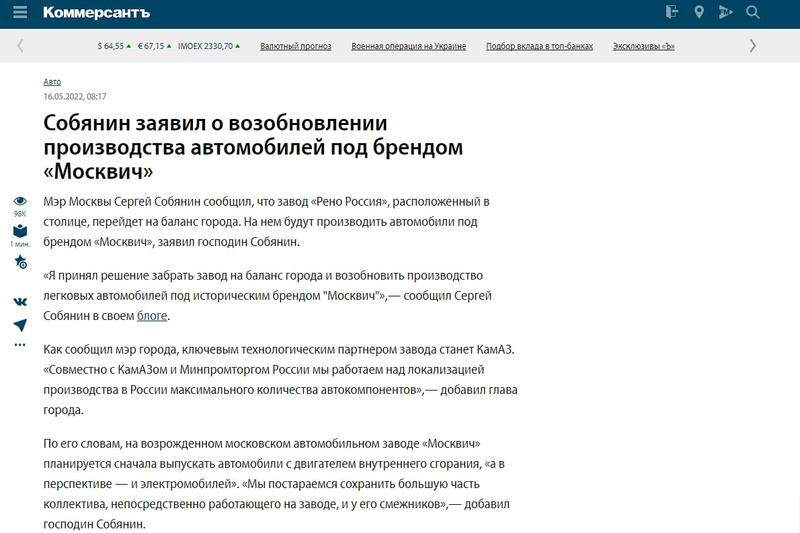
Task: Add article to favorites with the star icon
Action: (20, 262)
